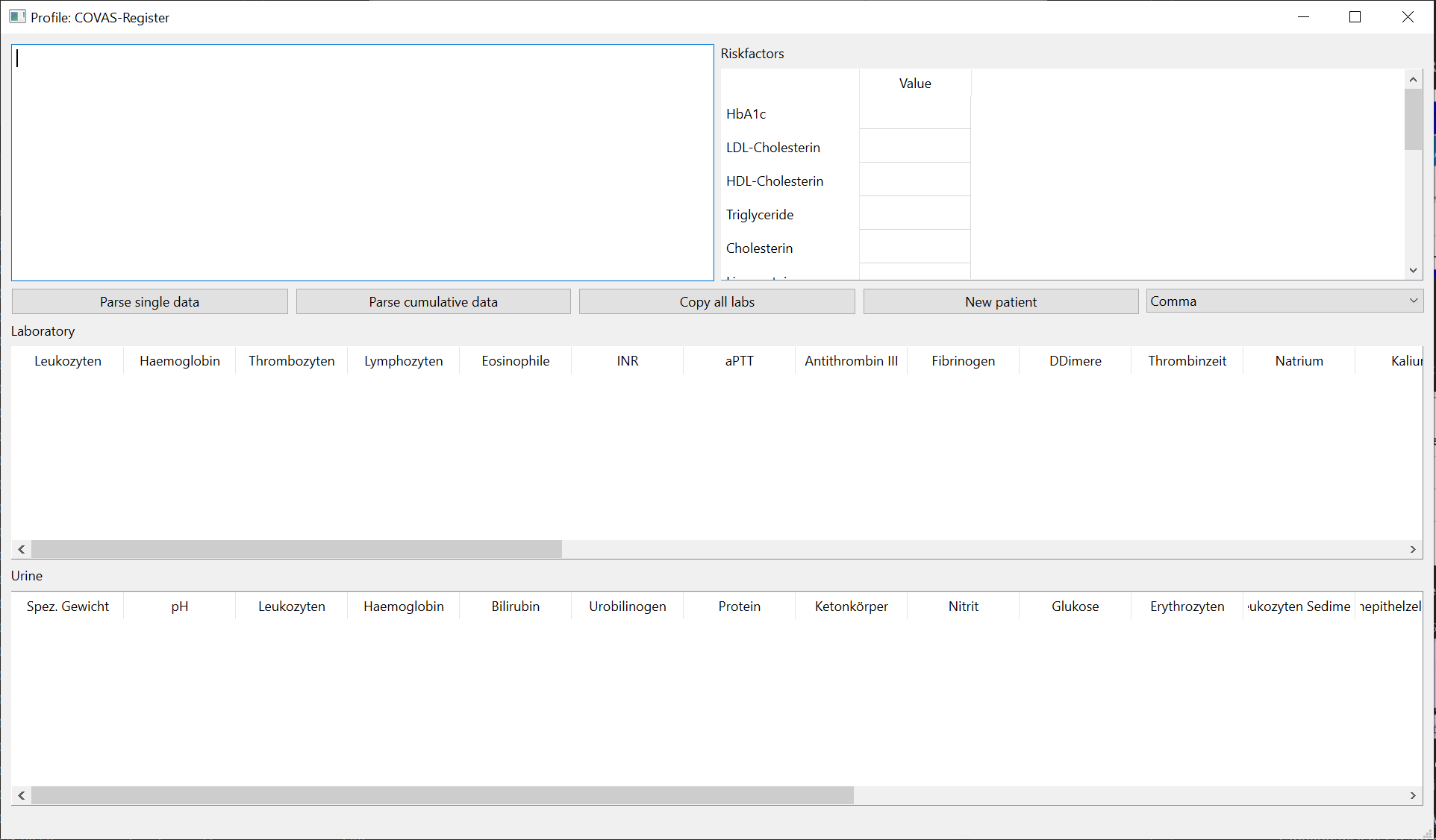Click Parse single data button
The height and width of the screenshot is (840, 1436).
pos(149,301)
